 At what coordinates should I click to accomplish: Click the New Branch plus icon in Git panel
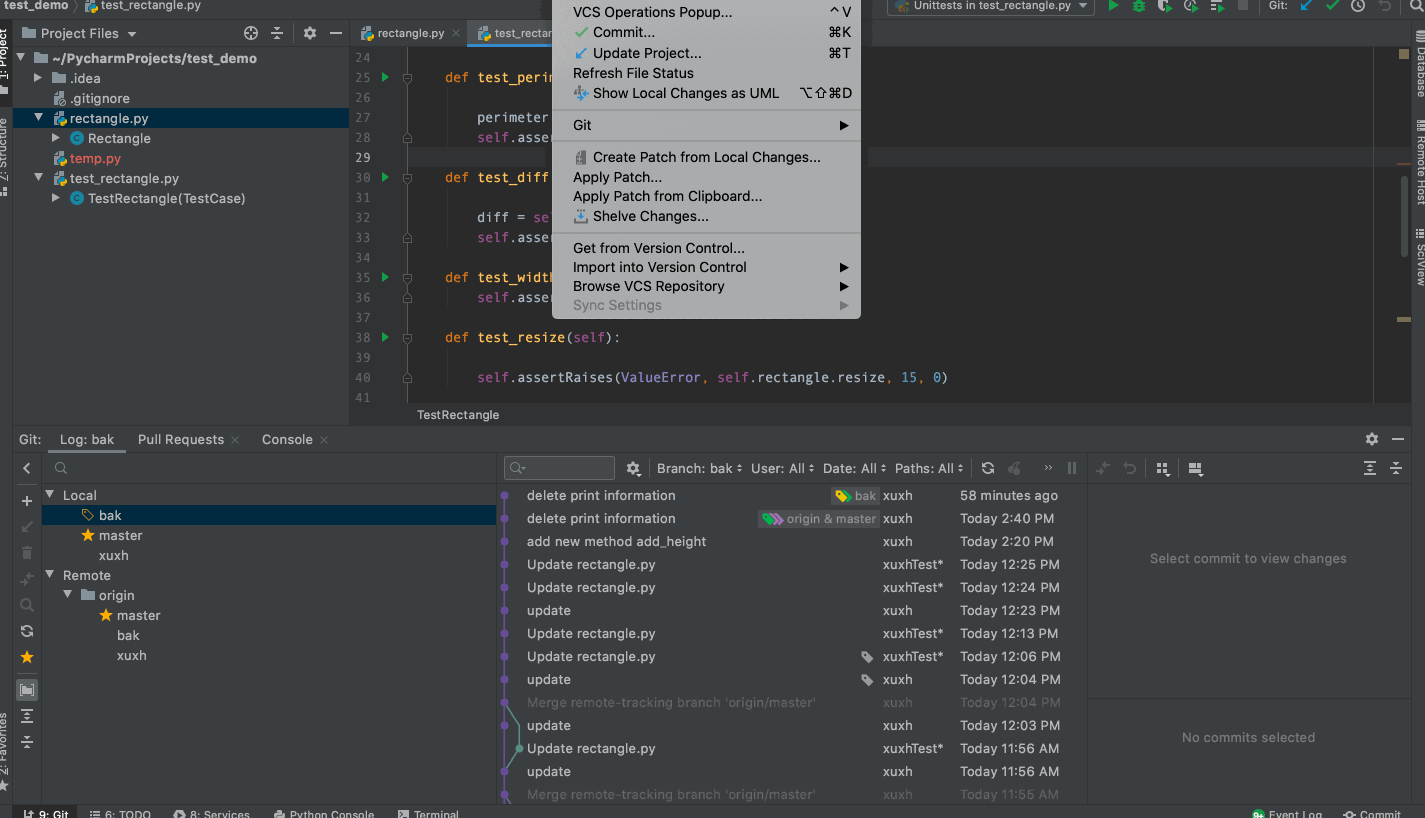27,501
